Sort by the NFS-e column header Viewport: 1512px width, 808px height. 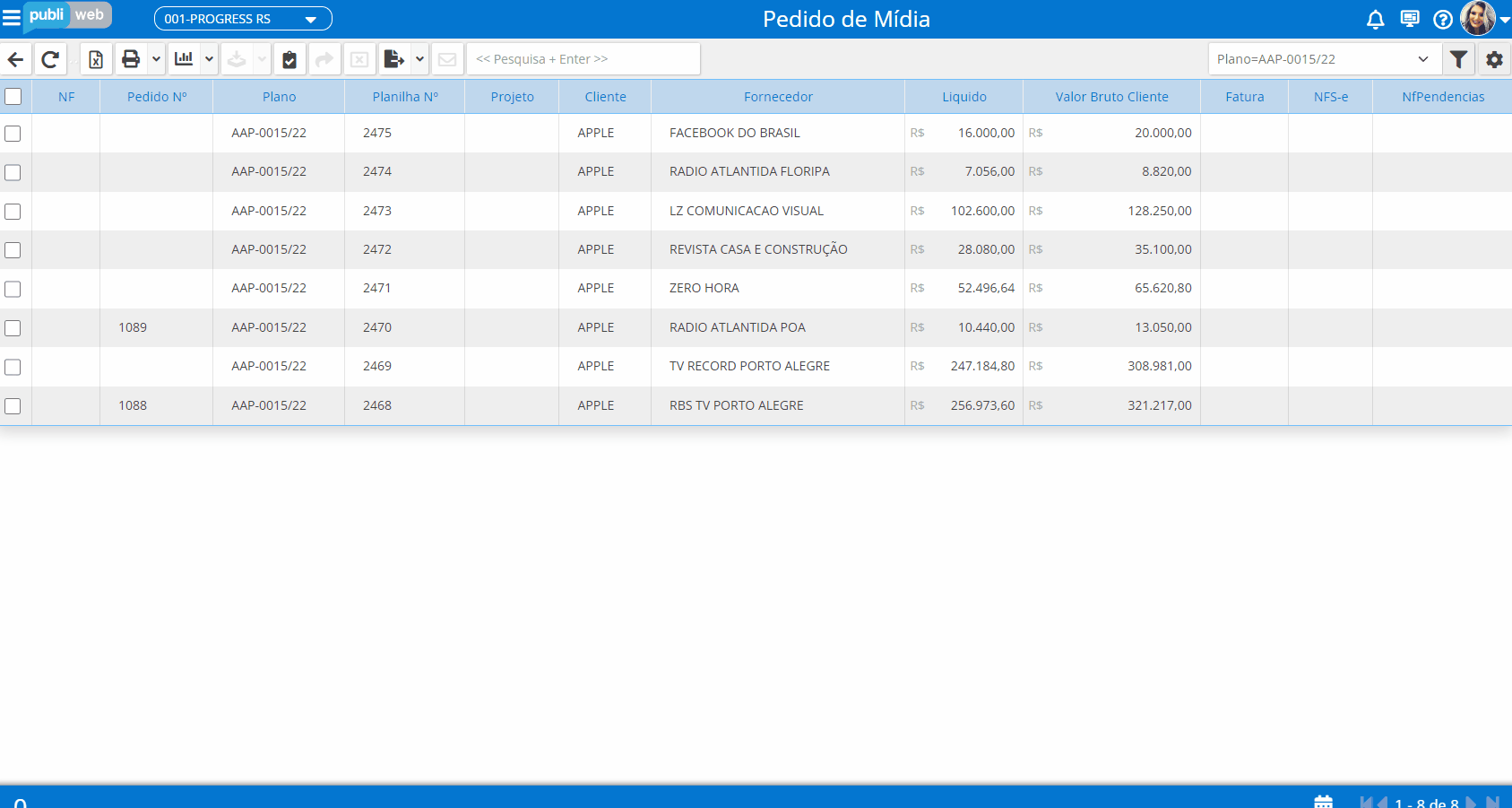(x=1331, y=97)
